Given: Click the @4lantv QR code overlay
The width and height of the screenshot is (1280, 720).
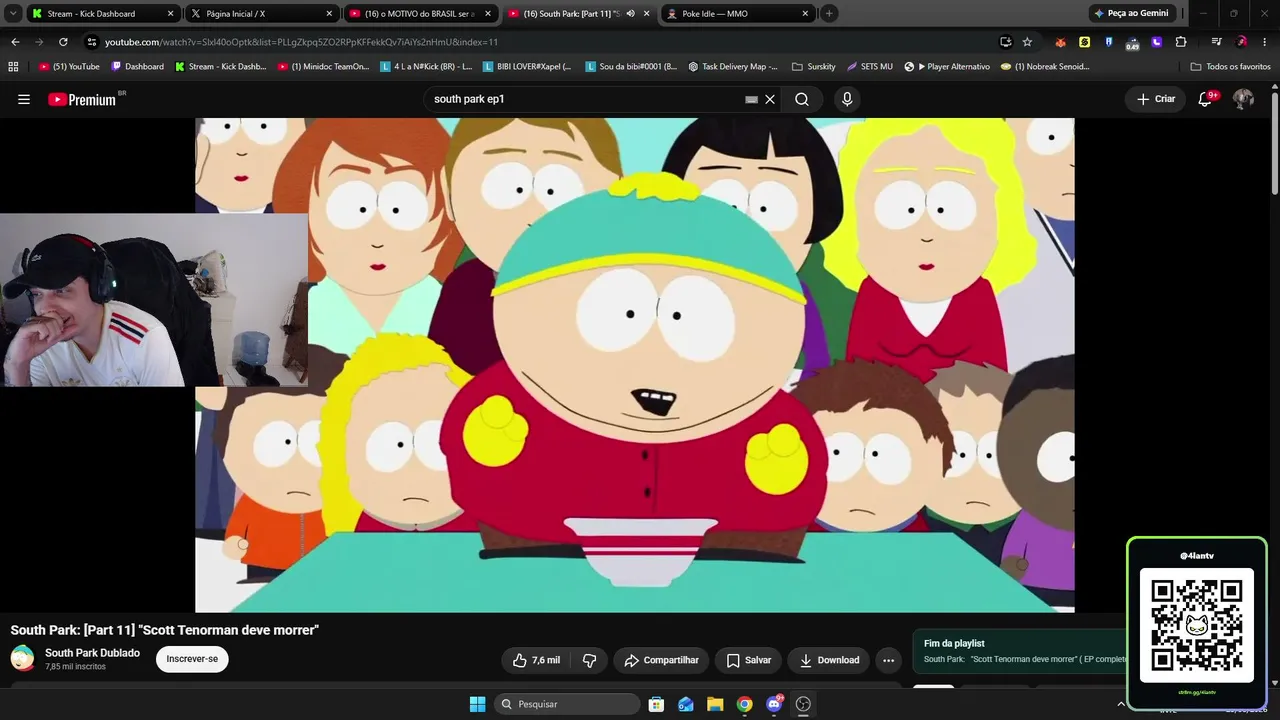Looking at the screenshot, I should point(1197,623).
